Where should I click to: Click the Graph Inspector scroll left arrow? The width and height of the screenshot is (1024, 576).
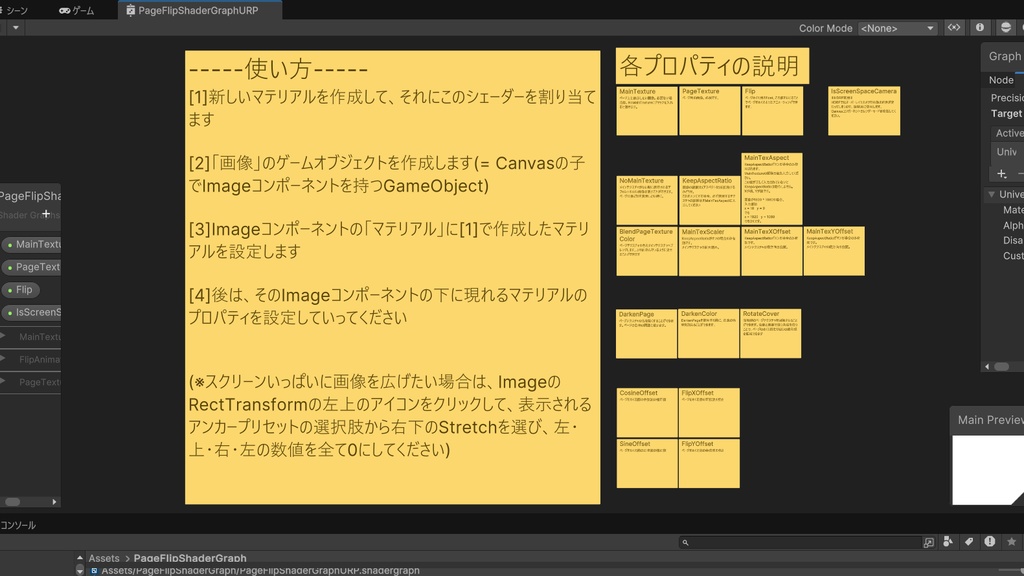click(987, 366)
